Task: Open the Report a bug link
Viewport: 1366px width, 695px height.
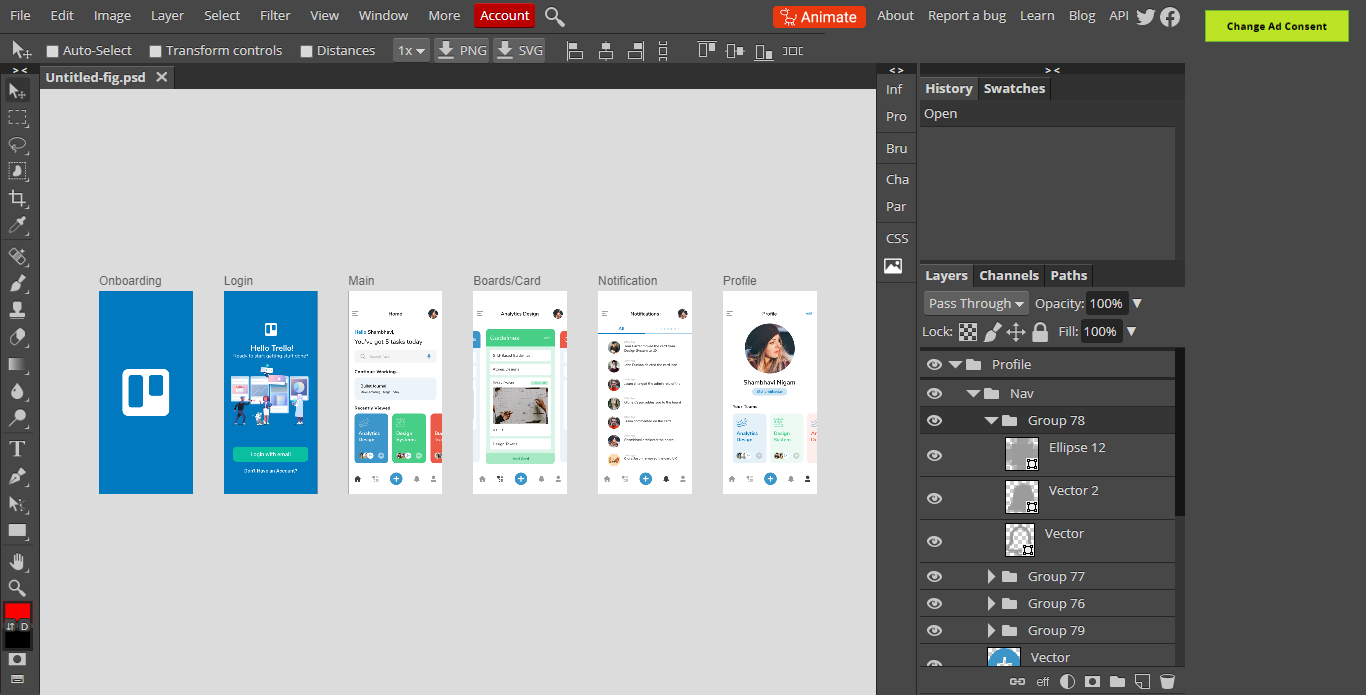Action: 967,15
